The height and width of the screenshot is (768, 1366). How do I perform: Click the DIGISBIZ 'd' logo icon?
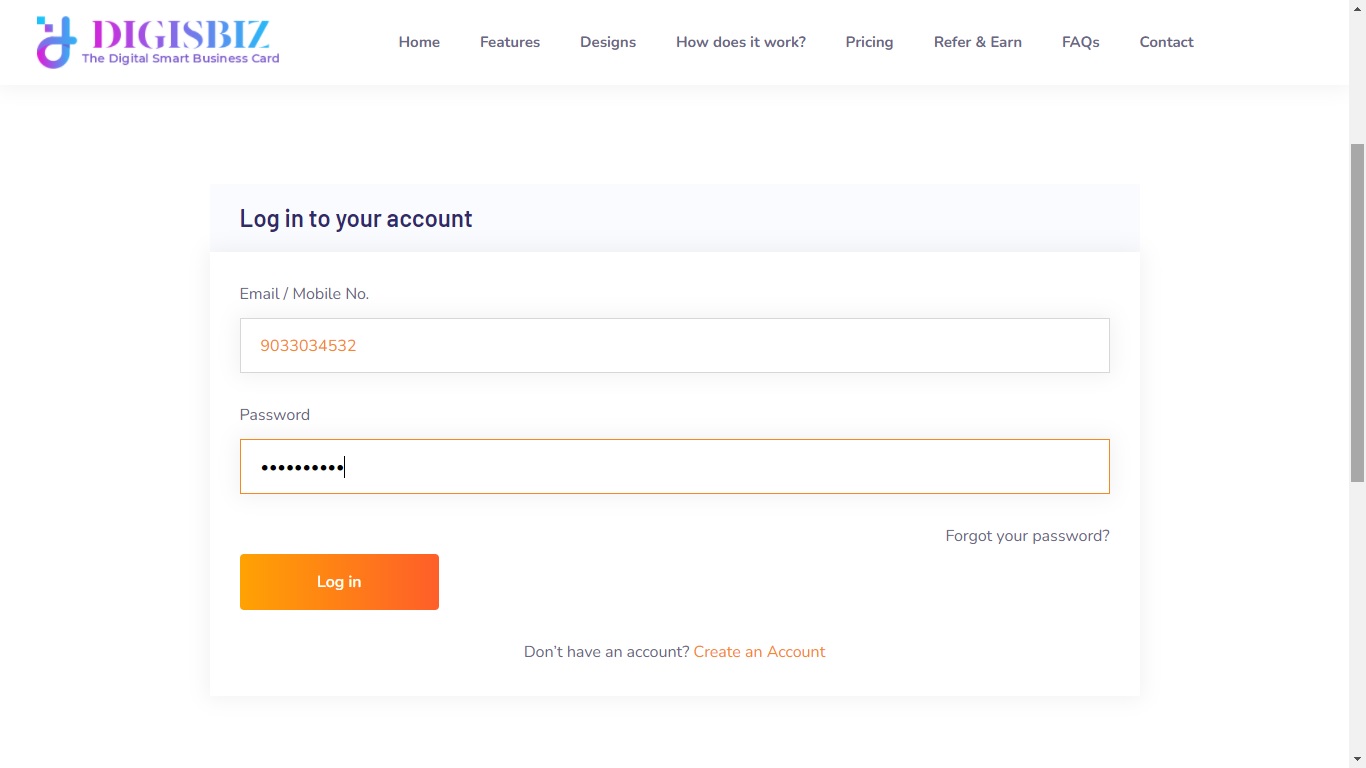(x=56, y=42)
